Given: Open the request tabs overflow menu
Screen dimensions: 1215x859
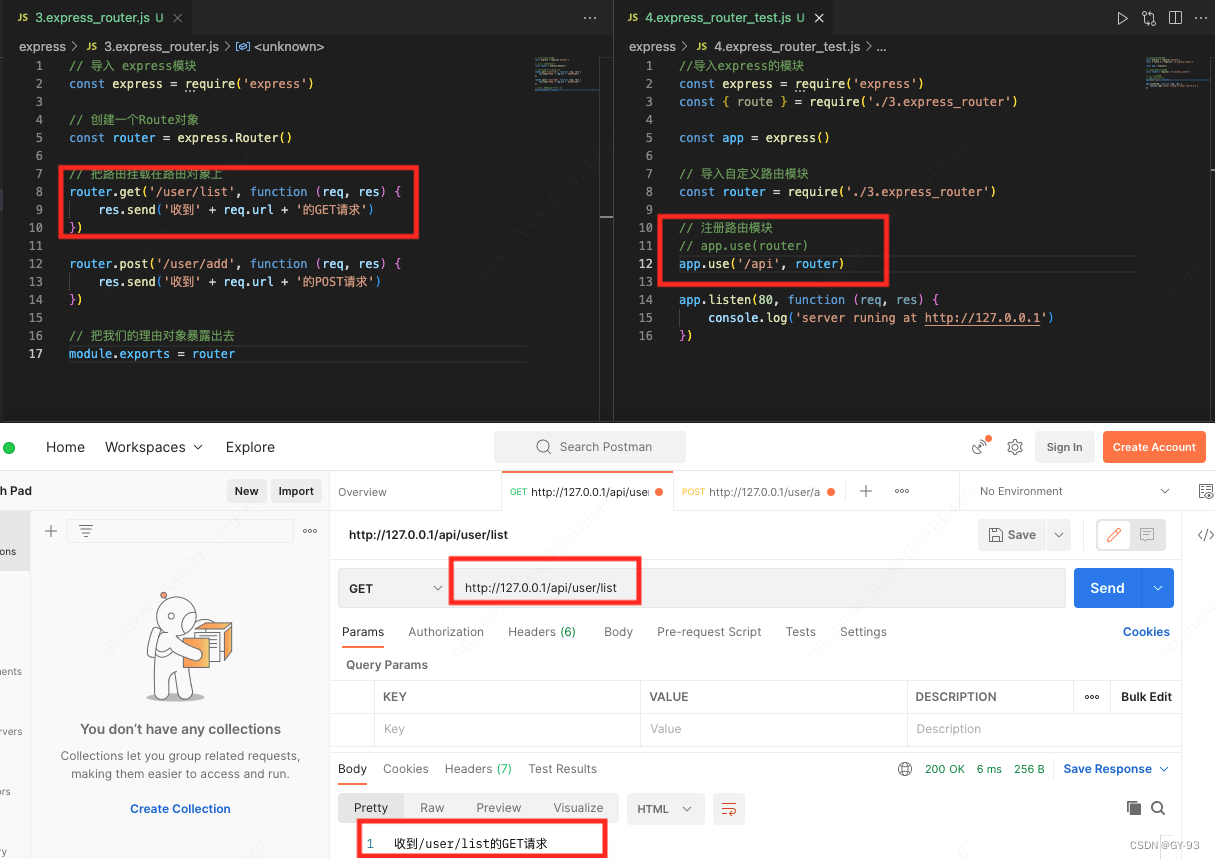Looking at the screenshot, I should 902,491.
